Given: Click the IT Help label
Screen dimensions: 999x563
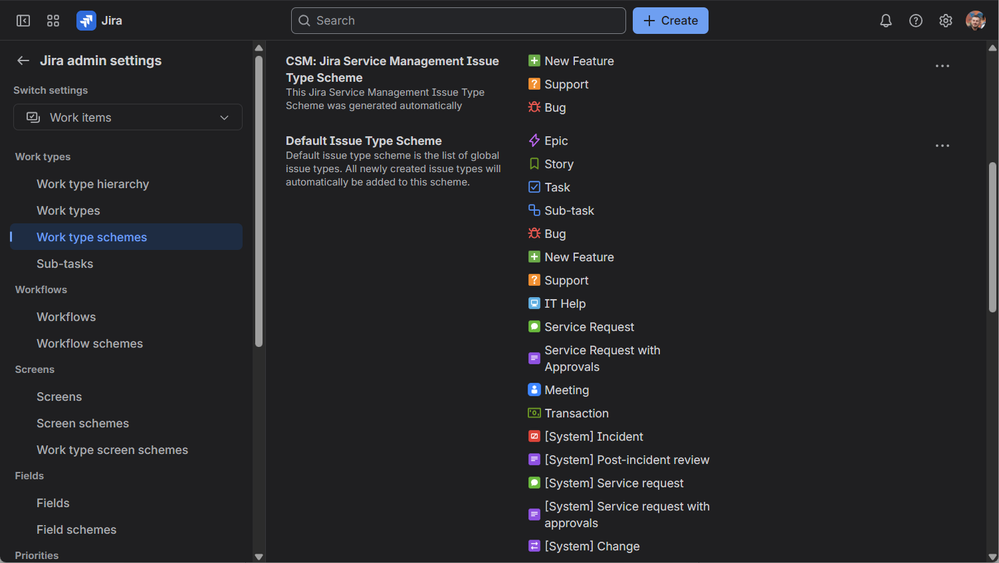Looking at the screenshot, I should point(564,304).
